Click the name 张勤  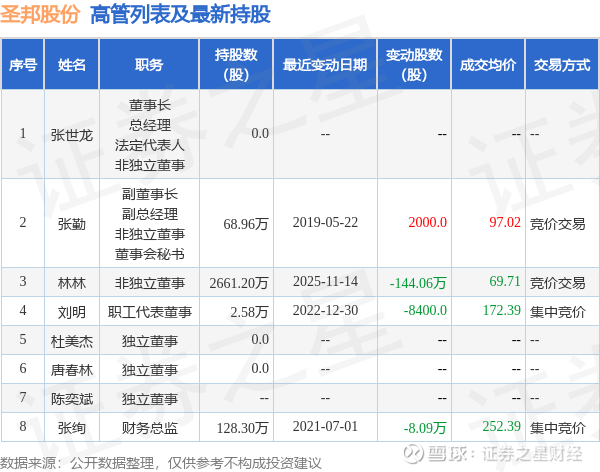72,224
